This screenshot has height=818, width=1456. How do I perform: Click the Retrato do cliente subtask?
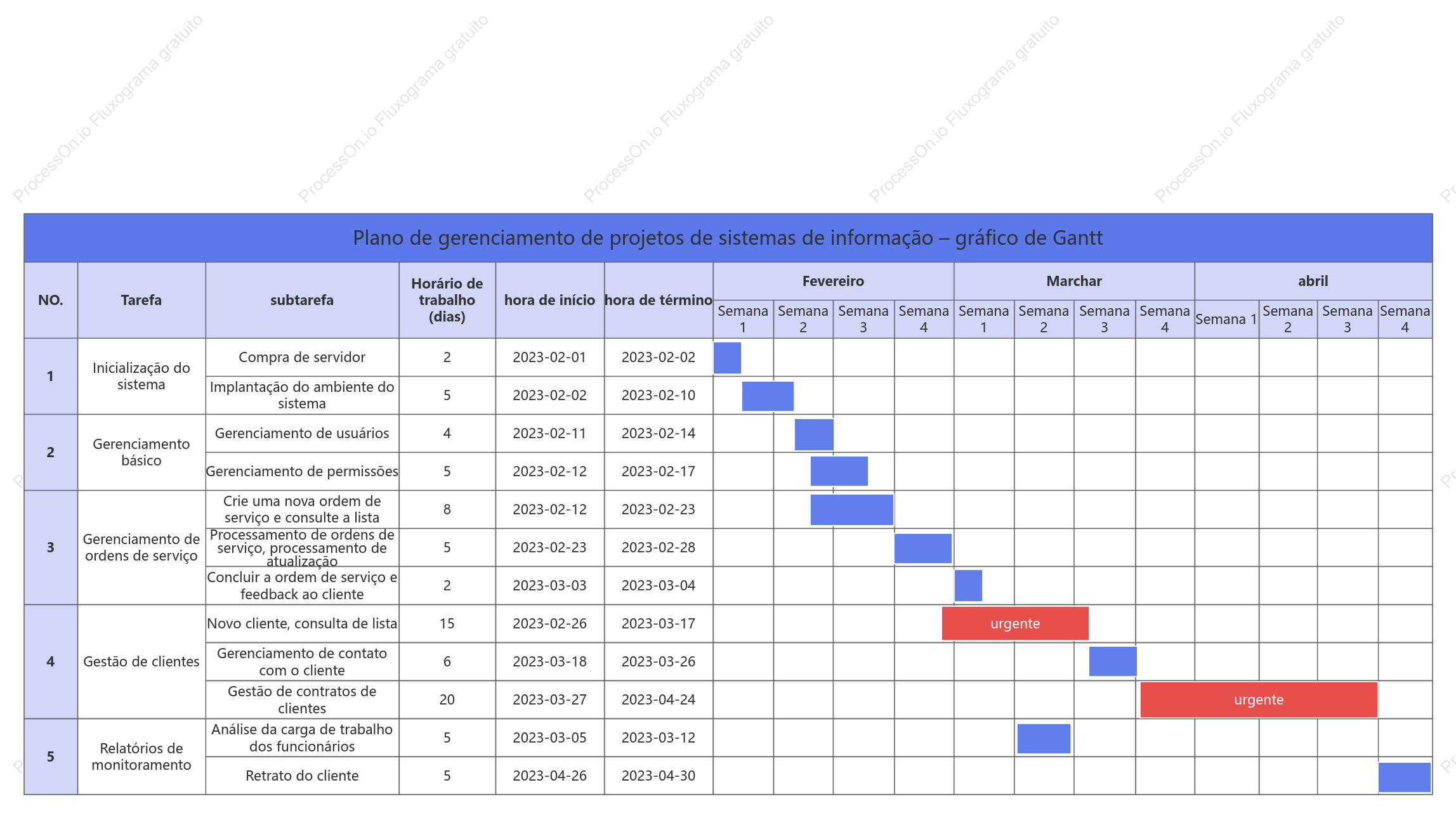302,776
